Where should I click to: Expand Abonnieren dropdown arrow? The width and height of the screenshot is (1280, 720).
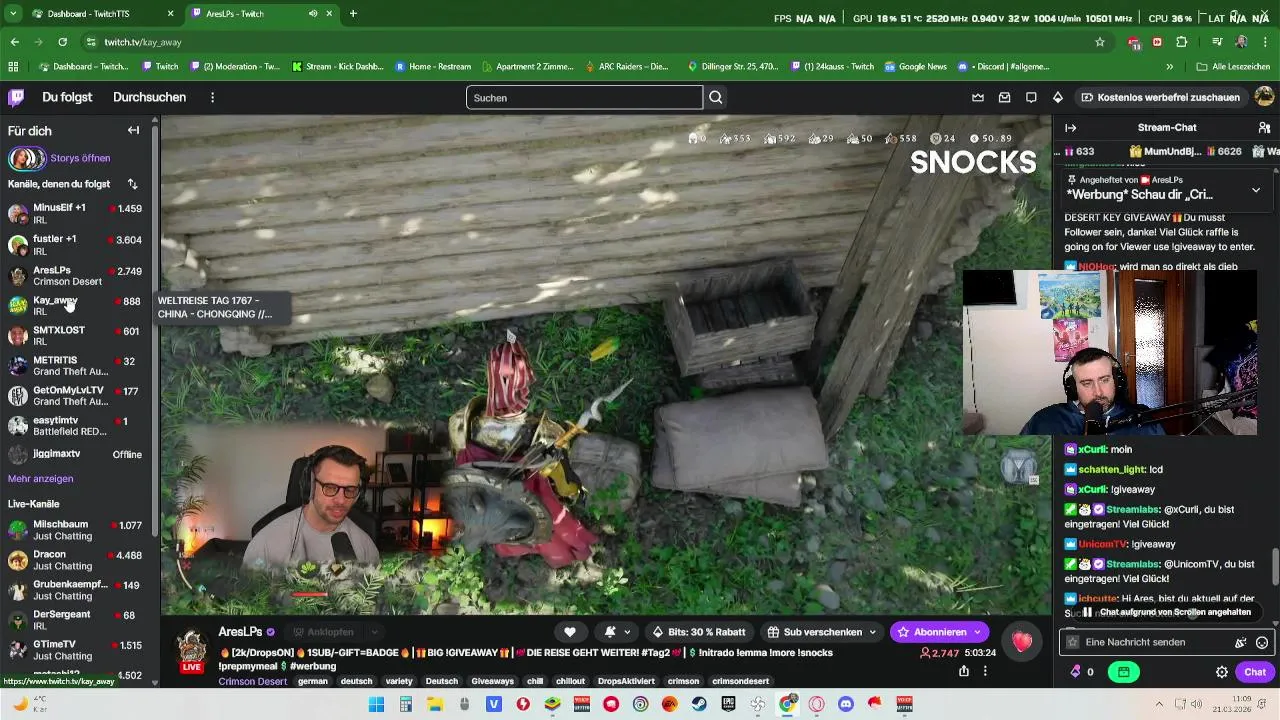[x=978, y=632]
